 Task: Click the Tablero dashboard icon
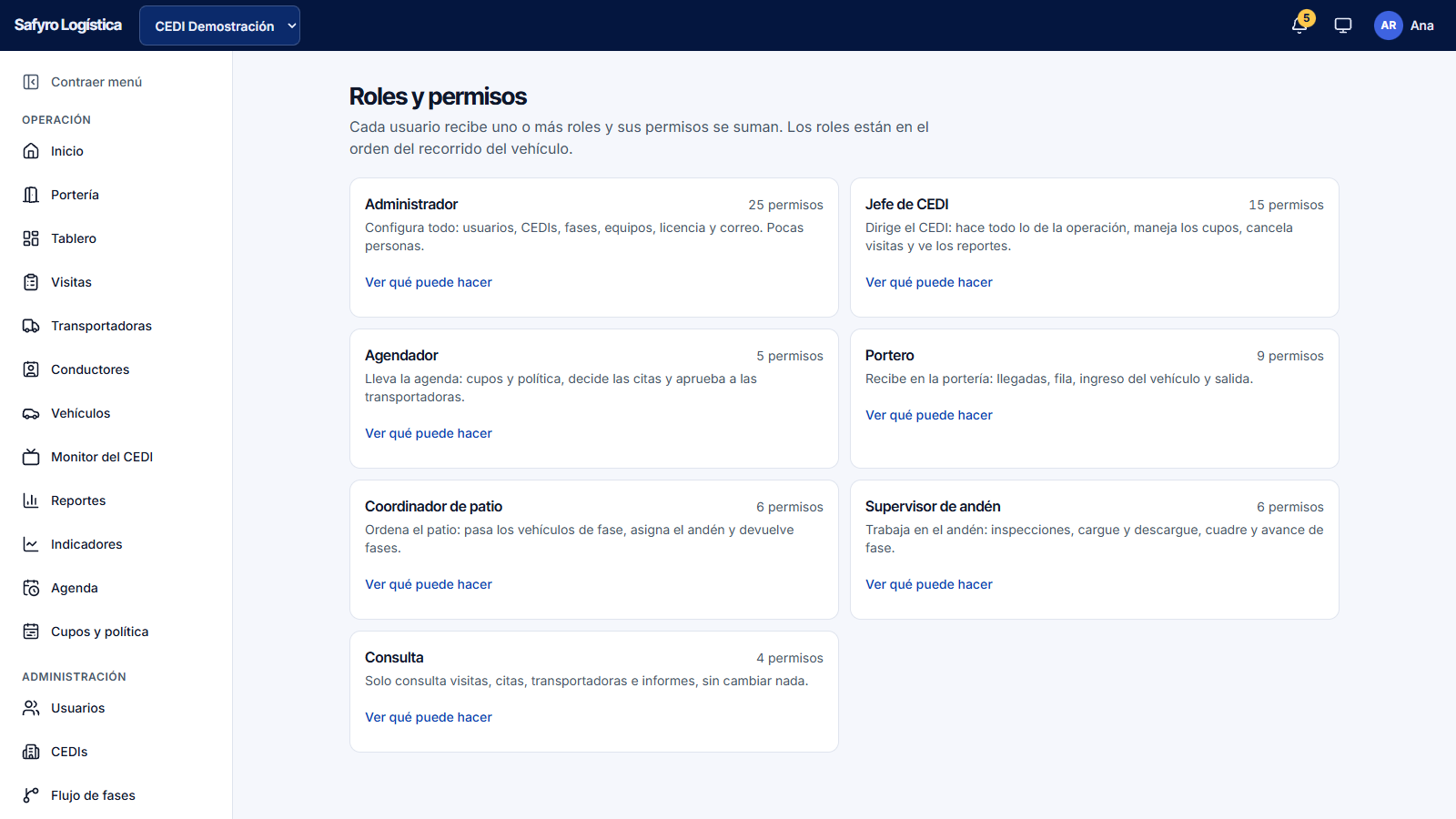click(31, 238)
